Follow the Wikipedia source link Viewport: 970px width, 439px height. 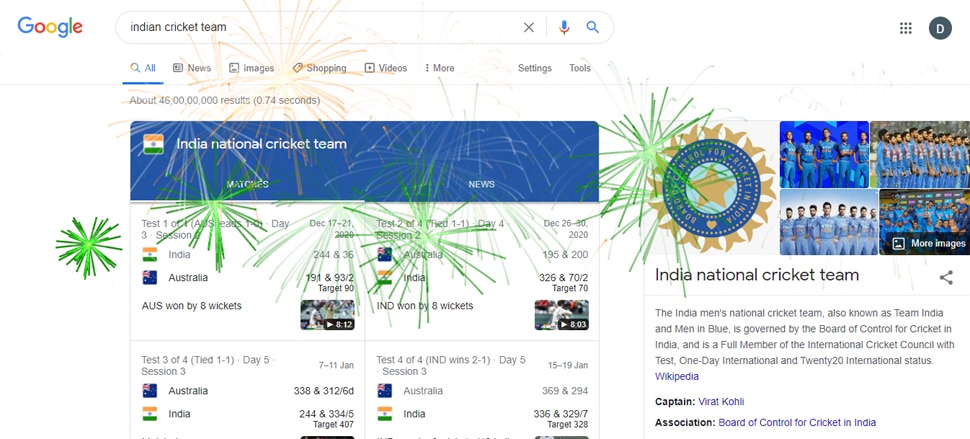coord(677,376)
